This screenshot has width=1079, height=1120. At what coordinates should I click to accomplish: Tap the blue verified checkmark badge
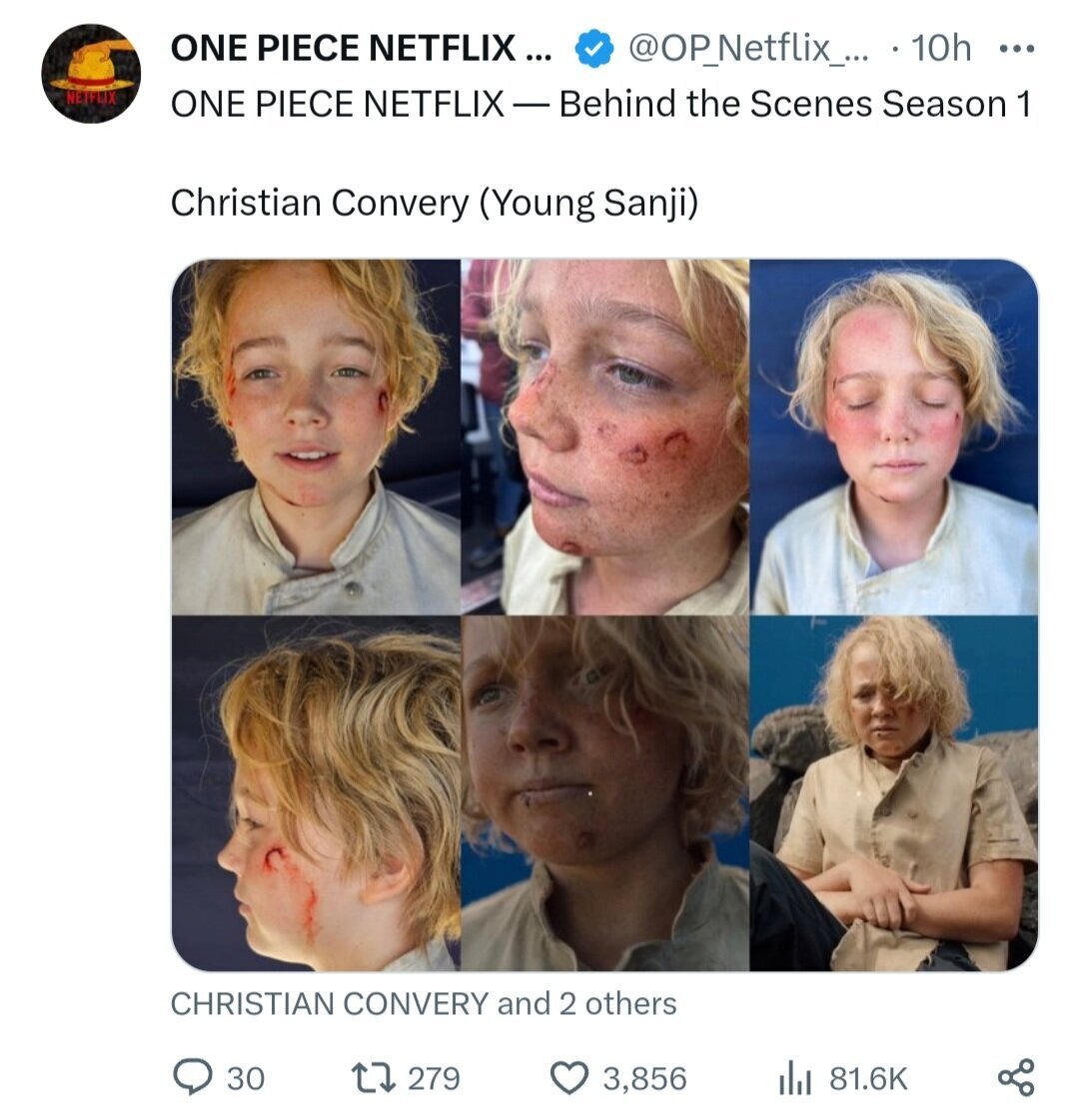pos(597,48)
